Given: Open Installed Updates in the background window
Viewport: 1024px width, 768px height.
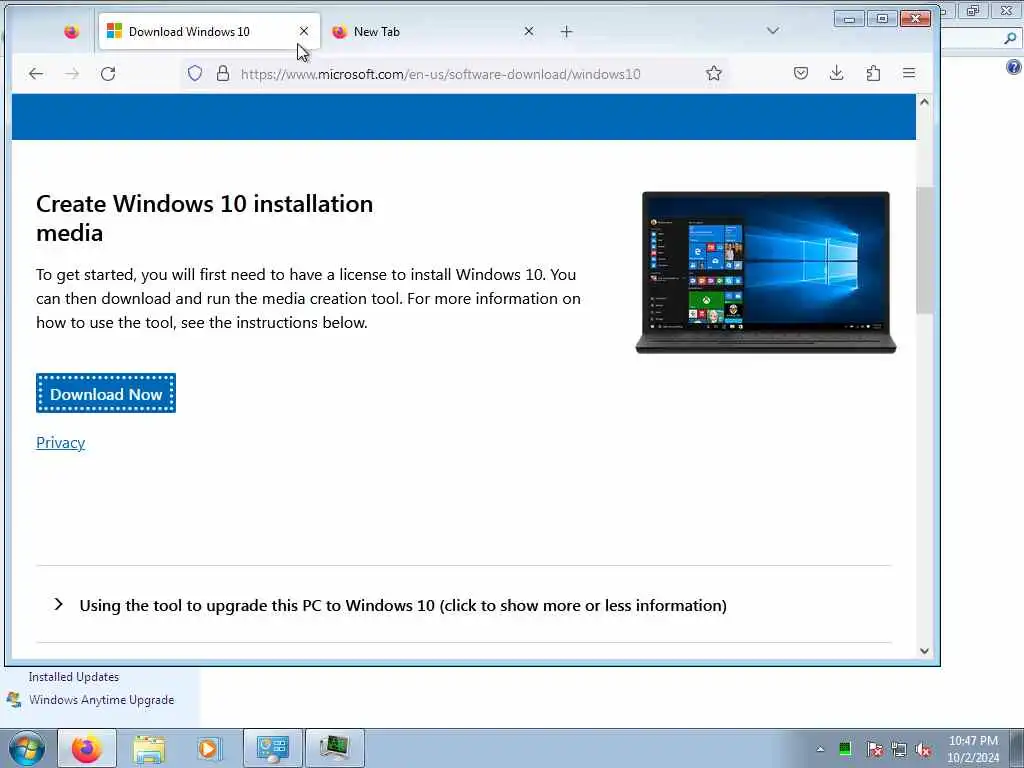Looking at the screenshot, I should coord(74,677).
